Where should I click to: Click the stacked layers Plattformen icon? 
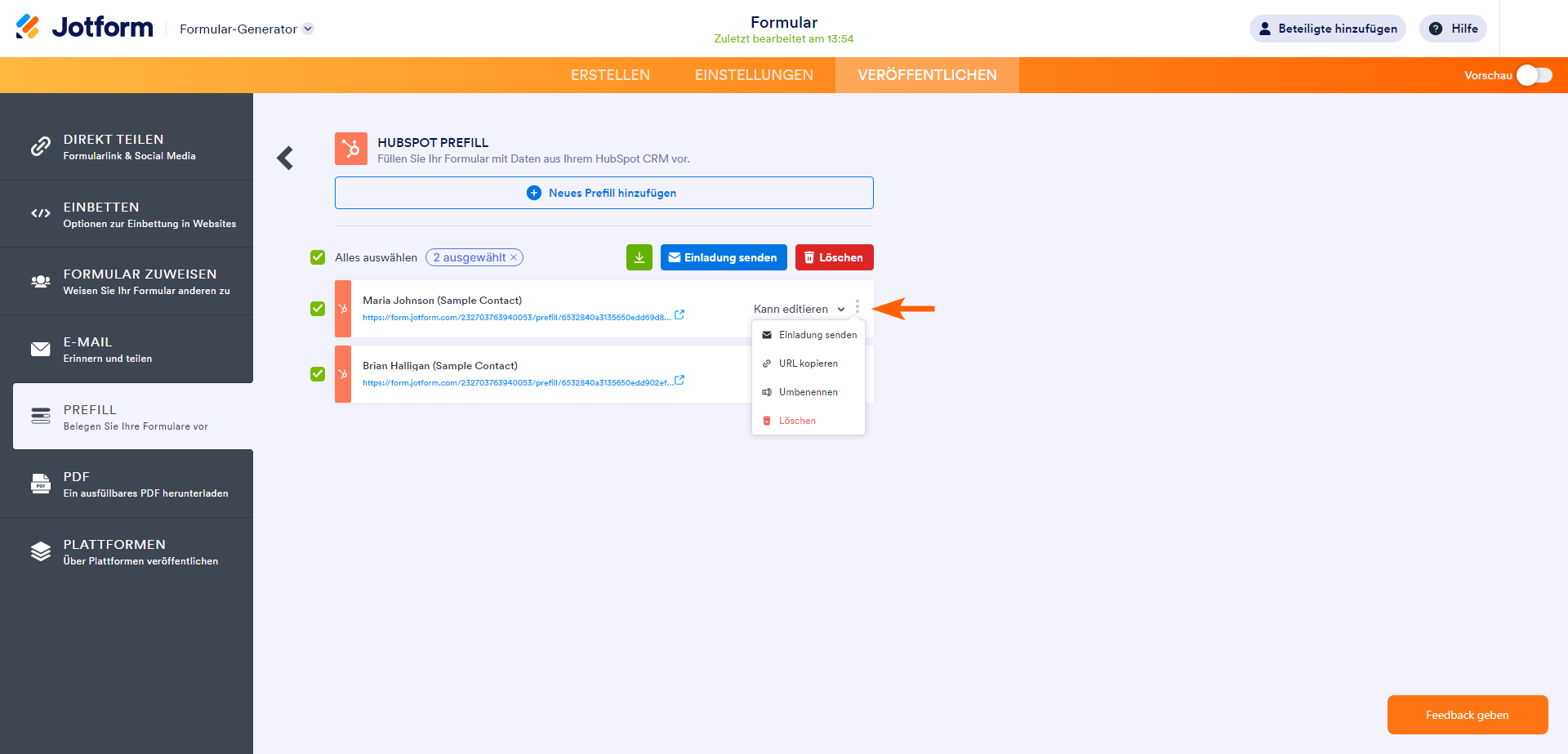[41, 551]
